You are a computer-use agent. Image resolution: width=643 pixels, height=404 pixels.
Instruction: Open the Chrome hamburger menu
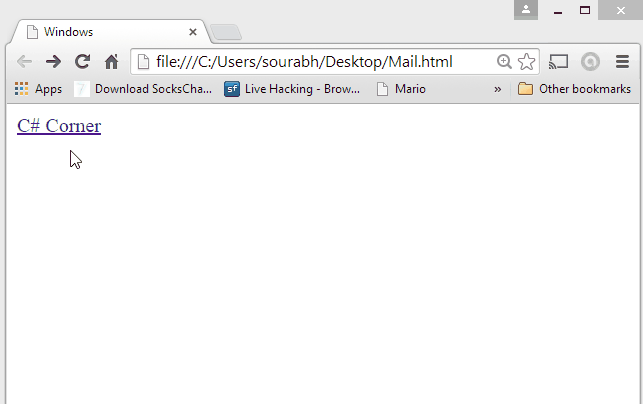(622, 62)
